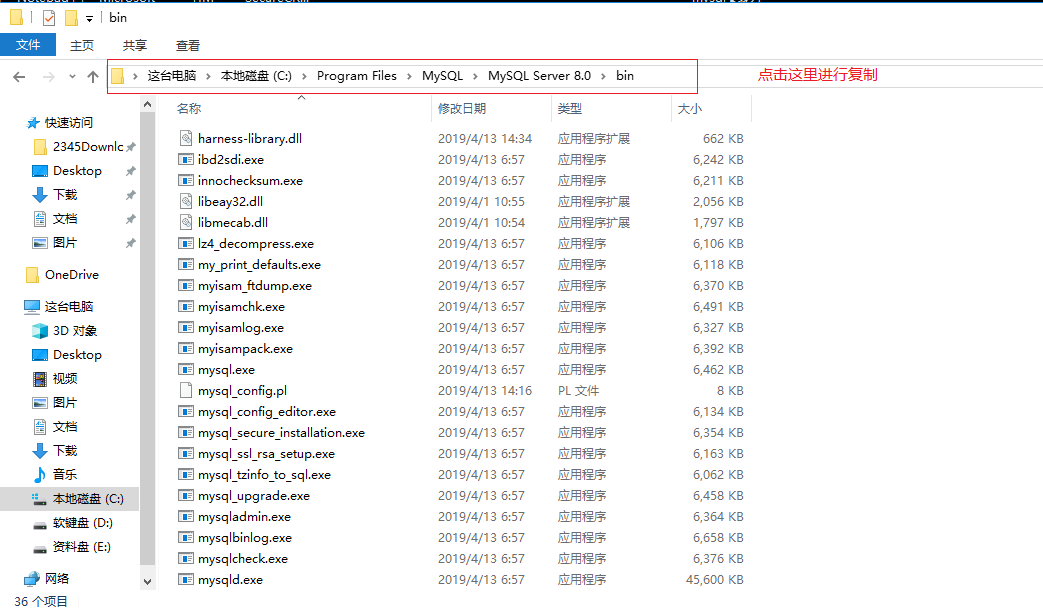
Task: Click the folder icon in address bar
Action: click(x=118, y=76)
